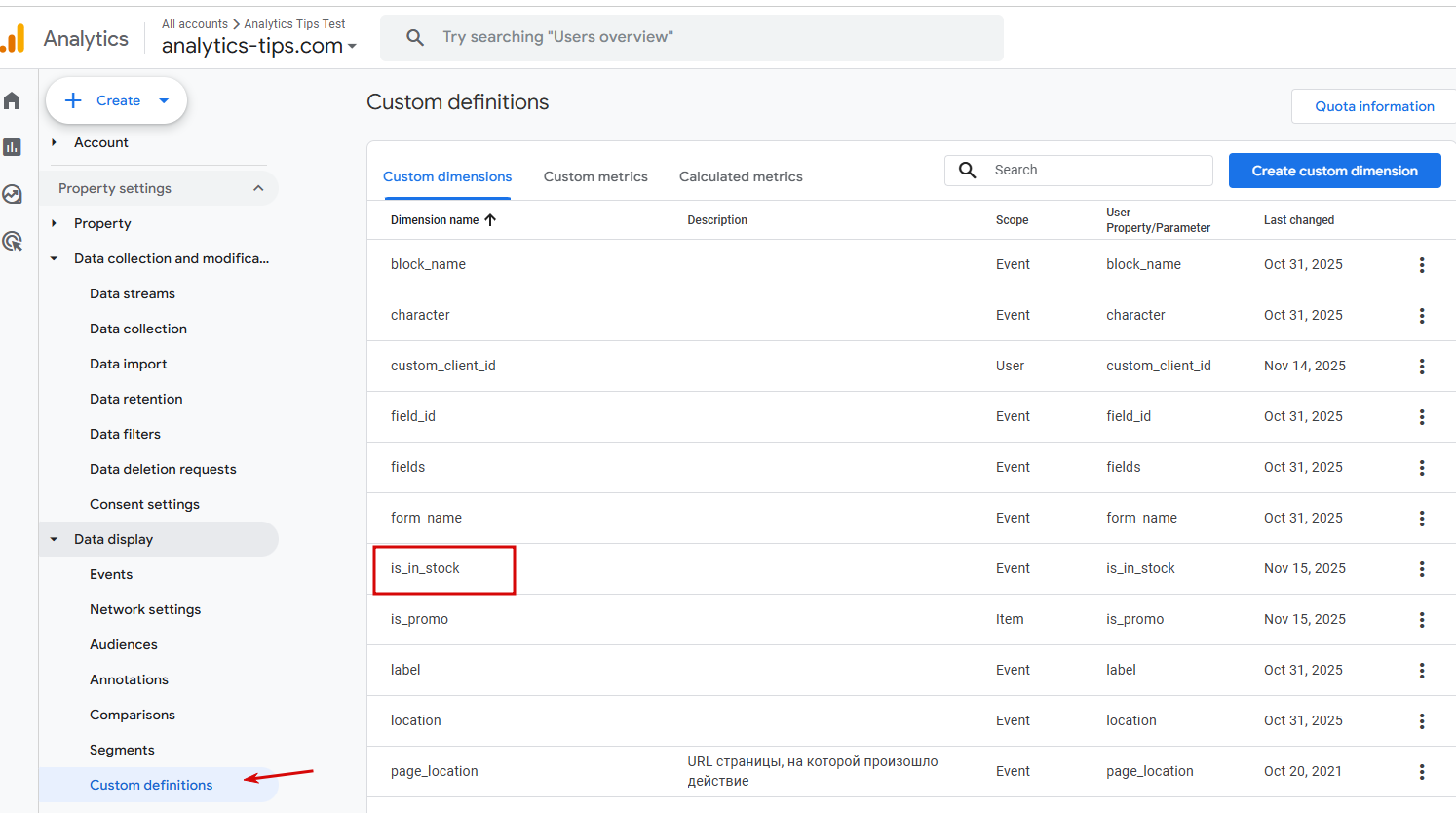Click the Quota information button
This screenshot has width=1456, height=813.
(x=1374, y=106)
